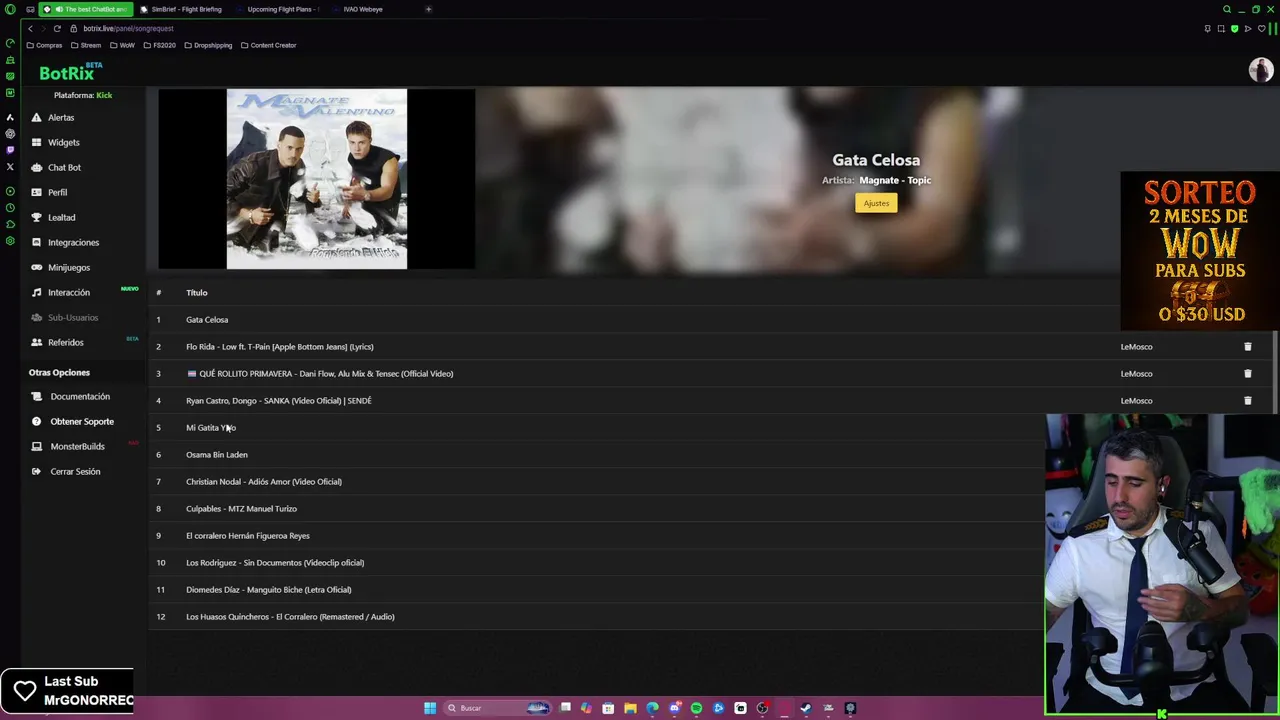Open the browser sidebar history clock

click(x=10, y=208)
